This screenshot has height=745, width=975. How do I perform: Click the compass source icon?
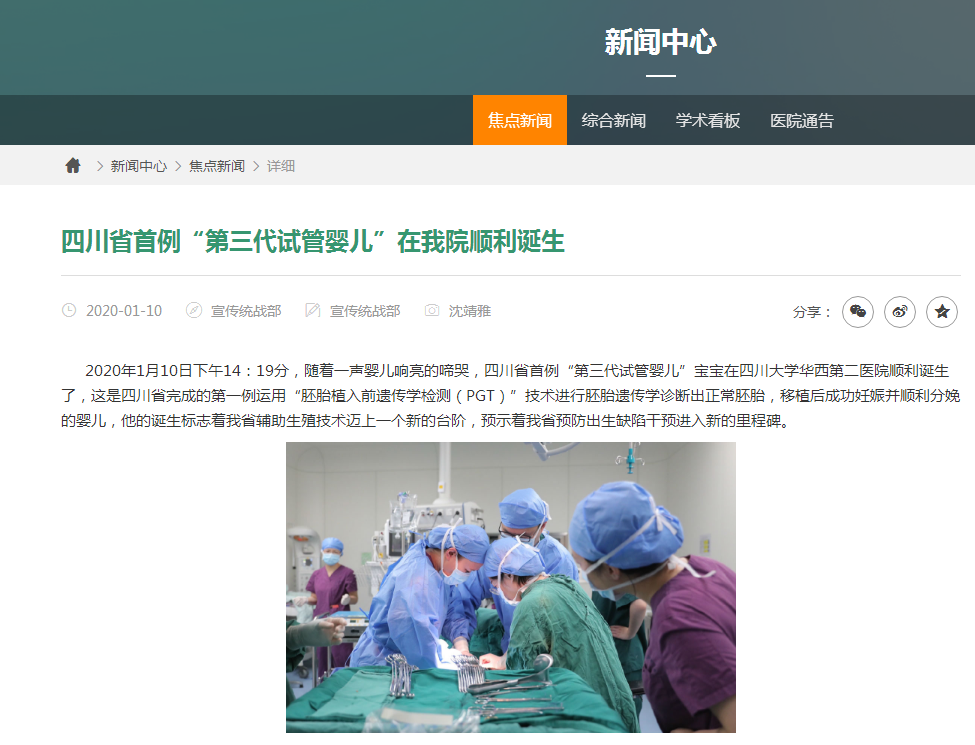[193, 310]
